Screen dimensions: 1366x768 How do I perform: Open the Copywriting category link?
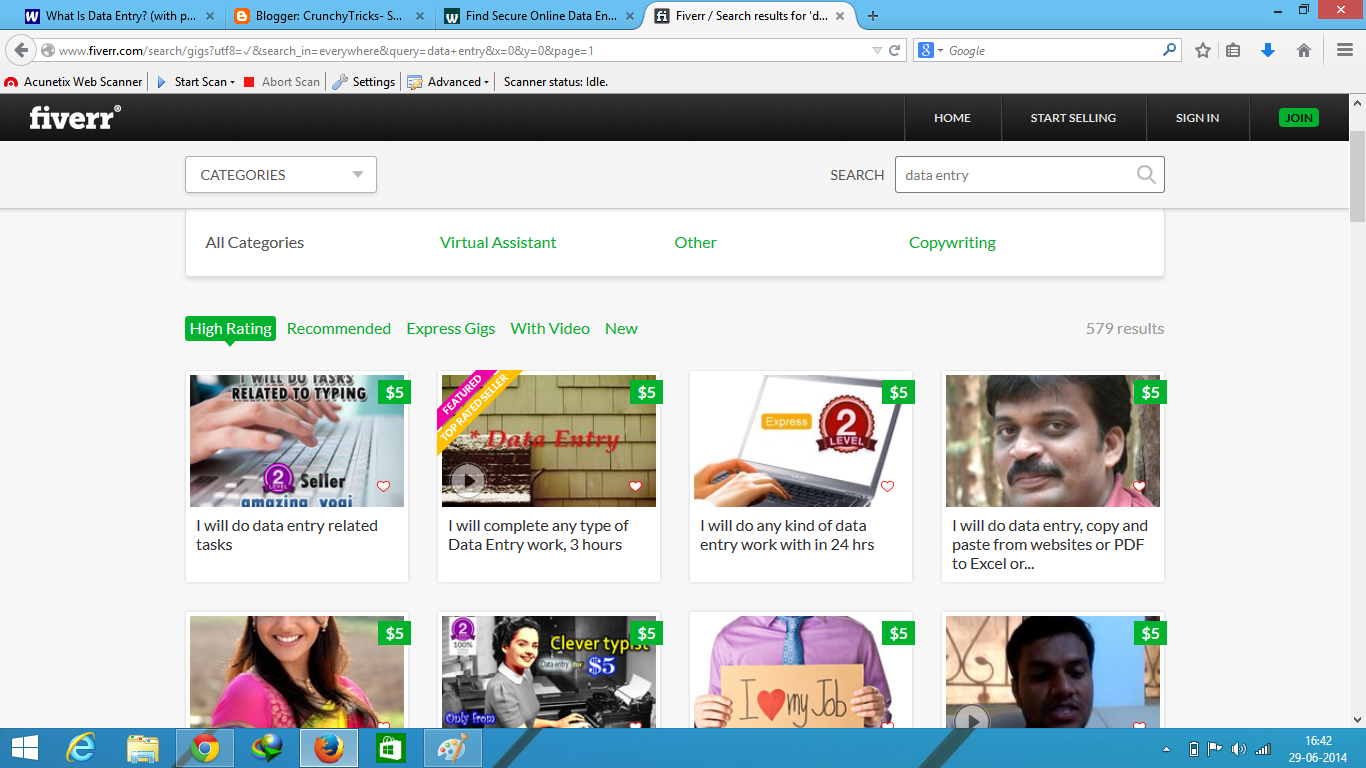pyautogui.click(x=952, y=242)
